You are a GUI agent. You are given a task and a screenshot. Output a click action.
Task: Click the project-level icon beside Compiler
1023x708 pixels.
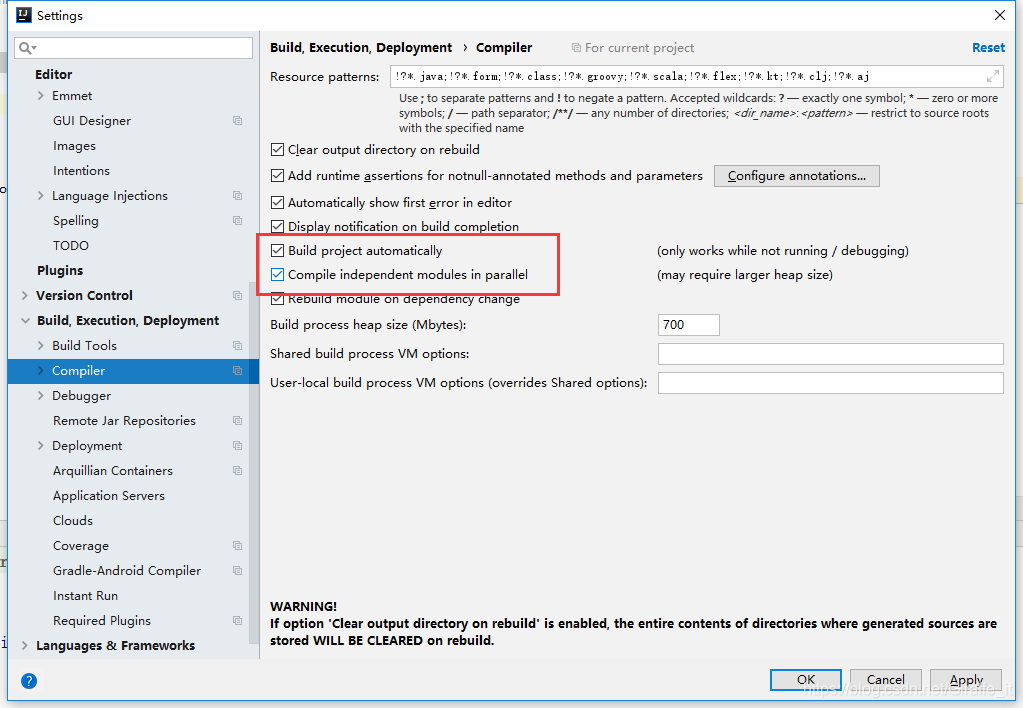[237, 371]
